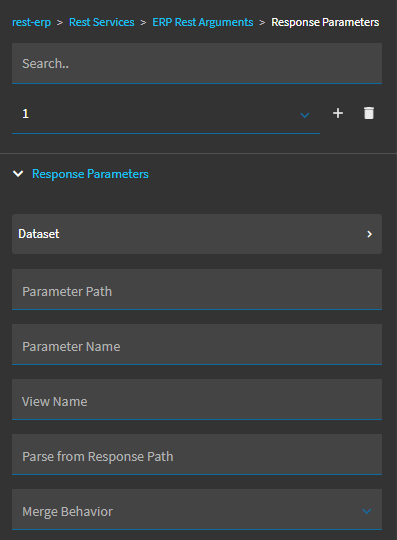Go to rest-erp in the breadcrumb
The height and width of the screenshot is (540, 397).
point(31,22)
